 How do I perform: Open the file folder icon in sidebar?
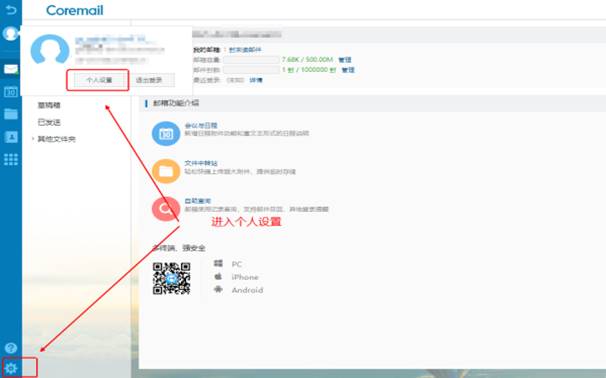click(x=11, y=114)
